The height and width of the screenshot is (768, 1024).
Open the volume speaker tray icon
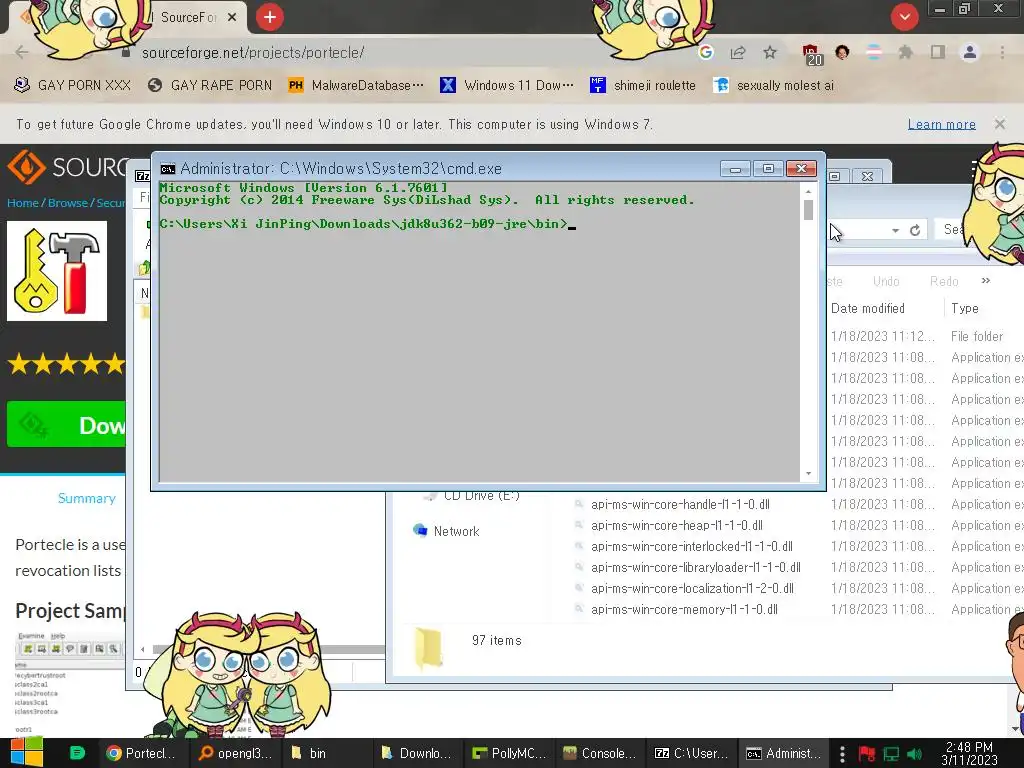pos(915,754)
